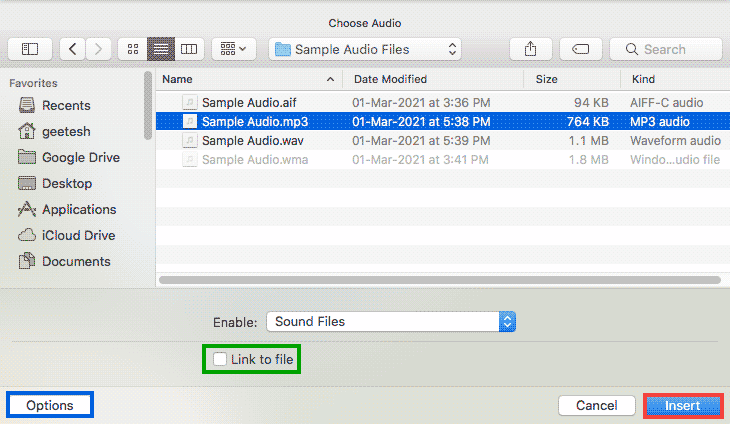Viewport: 730px width, 424px height.
Task: Sort by the Size column header
Action: [x=572, y=79]
